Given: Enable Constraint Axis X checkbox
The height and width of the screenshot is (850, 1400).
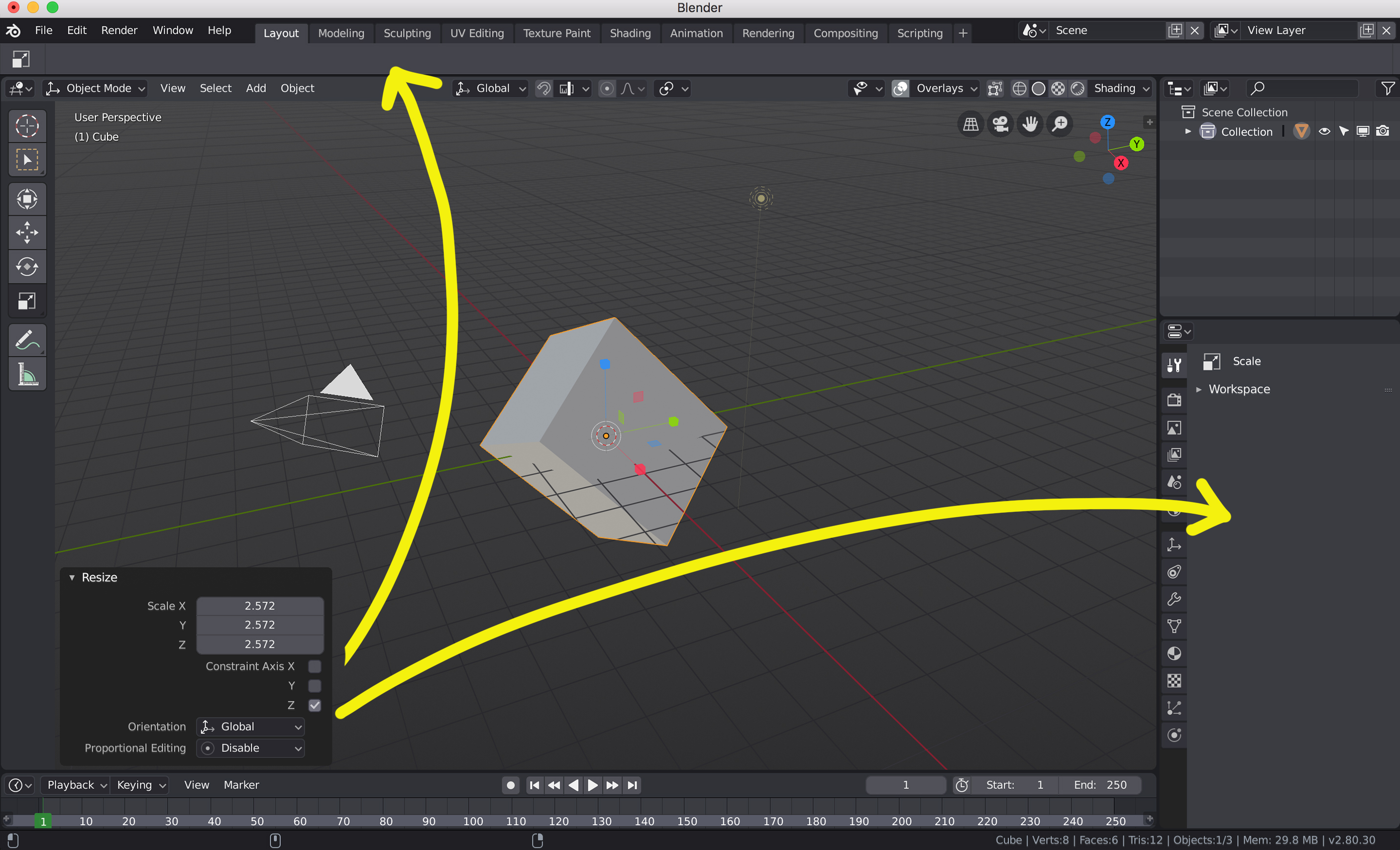Looking at the screenshot, I should coord(314,666).
